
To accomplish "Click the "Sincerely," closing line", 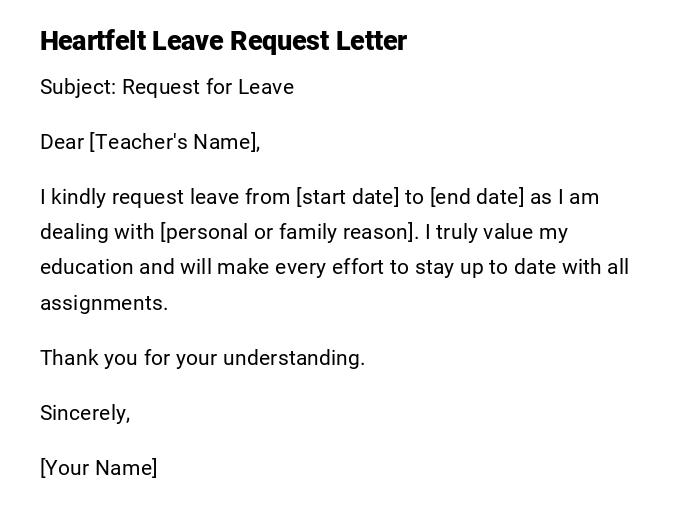I will tap(85, 413).
